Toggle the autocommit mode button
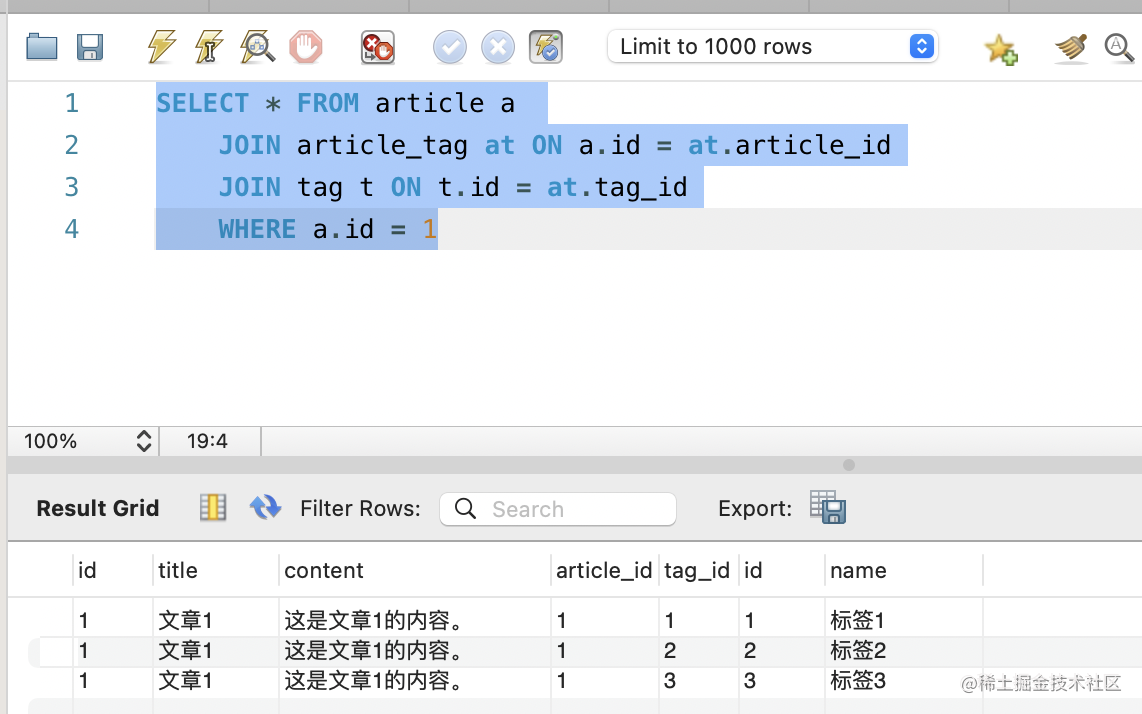Viewport: 1142px width, 714px height. point(546,47)
